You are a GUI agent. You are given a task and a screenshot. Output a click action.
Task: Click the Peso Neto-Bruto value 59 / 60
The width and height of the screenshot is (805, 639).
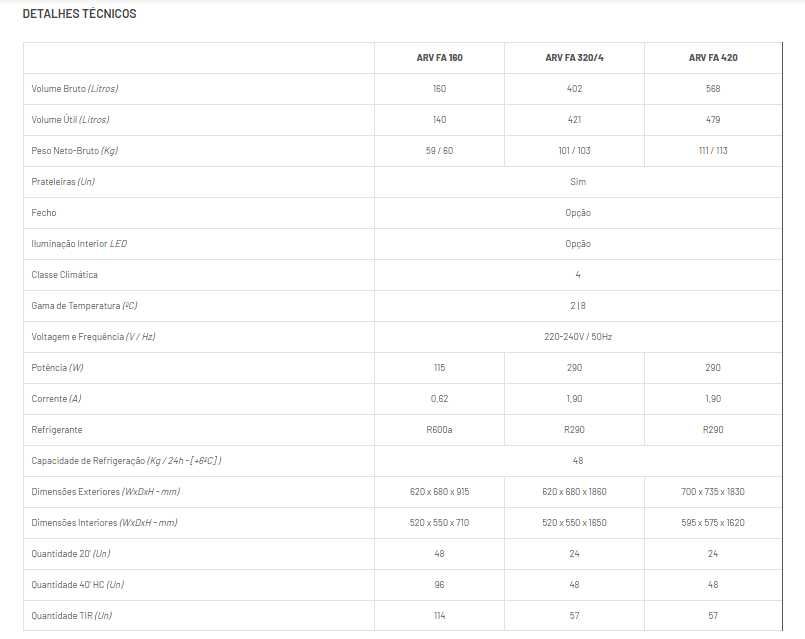[x=439, y=151]
